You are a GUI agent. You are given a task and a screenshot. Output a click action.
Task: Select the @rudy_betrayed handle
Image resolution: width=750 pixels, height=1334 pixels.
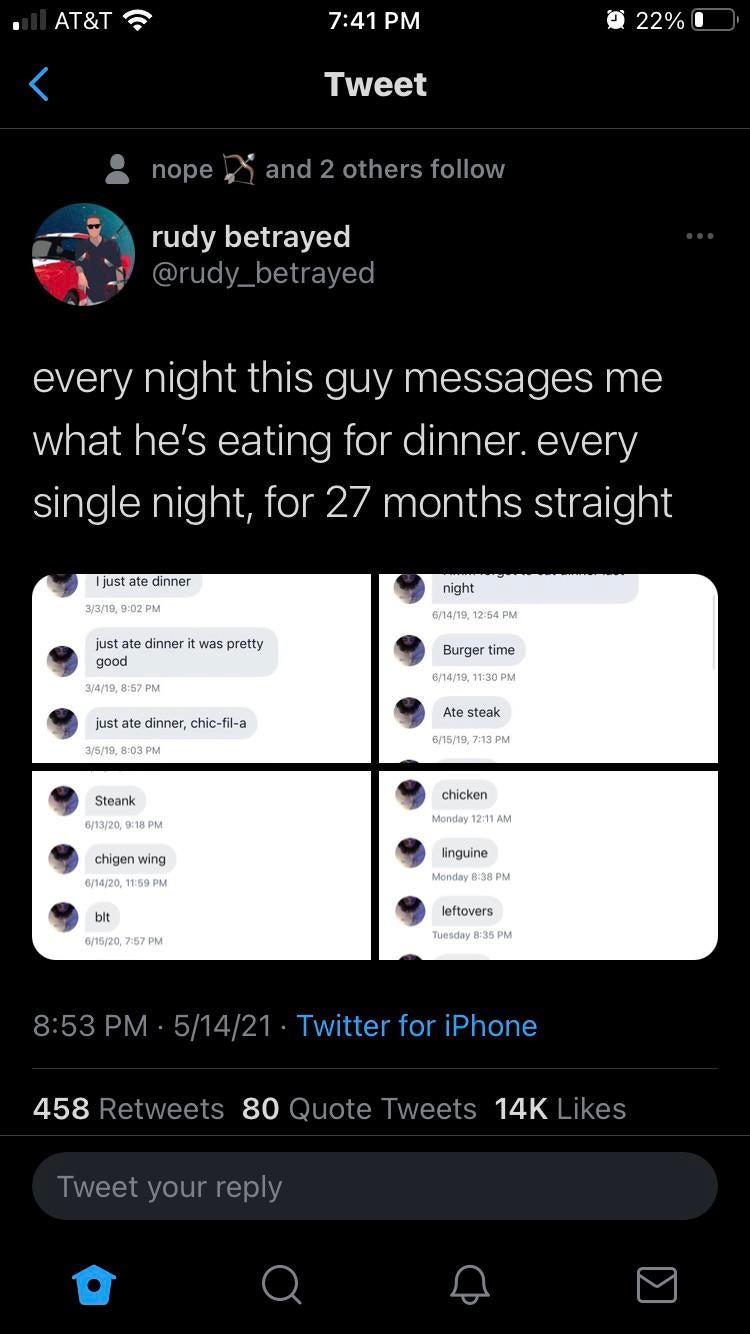pos(263,272)
